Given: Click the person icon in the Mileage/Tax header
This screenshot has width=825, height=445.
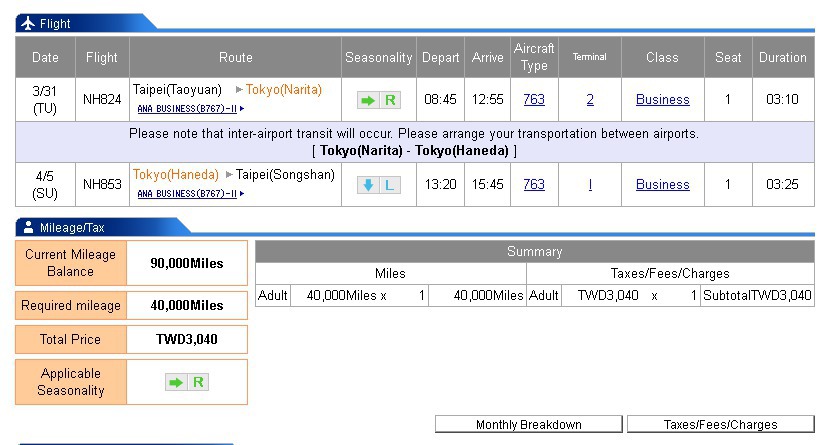Looking at the screenshot, I should (x=27, y=227).
